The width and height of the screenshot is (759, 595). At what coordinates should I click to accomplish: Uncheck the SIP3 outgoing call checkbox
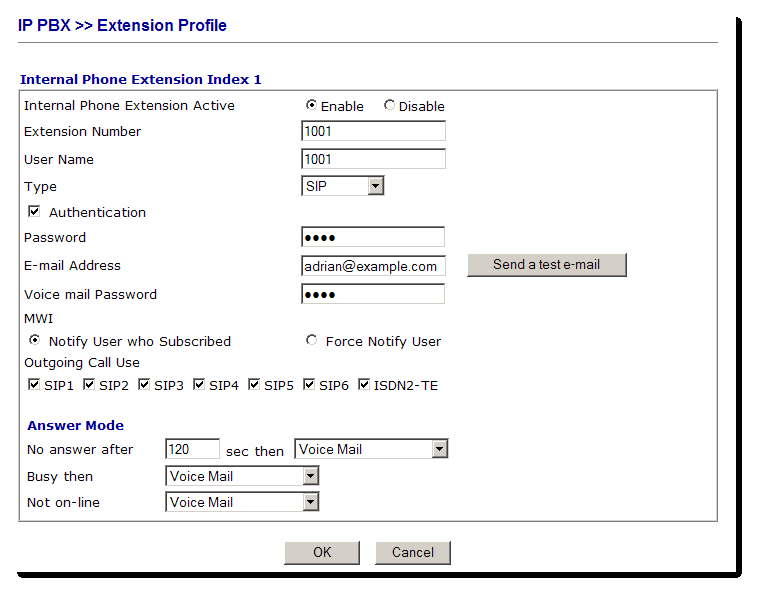click(x=144, y=384)
